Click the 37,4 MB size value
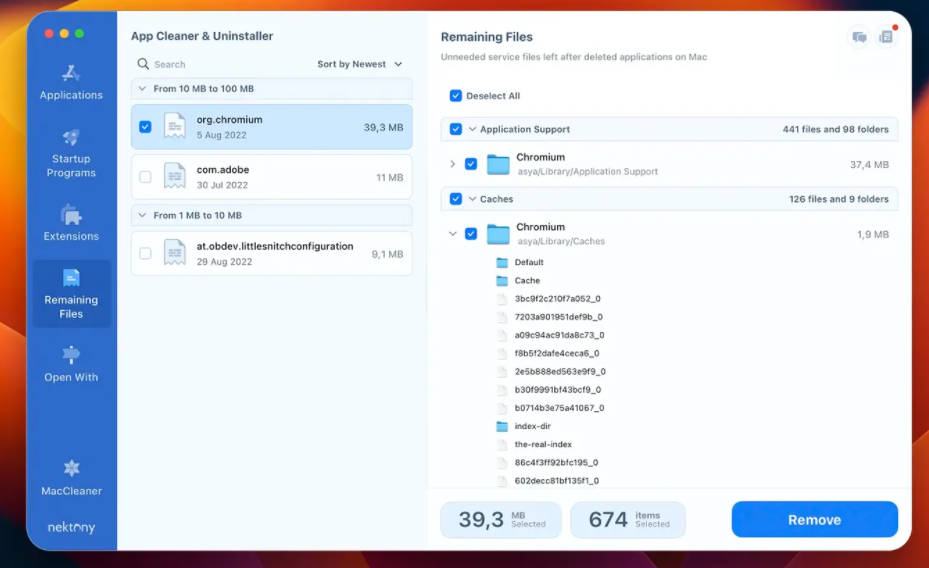Image resolution: width=929 pixels, height=568 pixels. [x=869, y=165]
